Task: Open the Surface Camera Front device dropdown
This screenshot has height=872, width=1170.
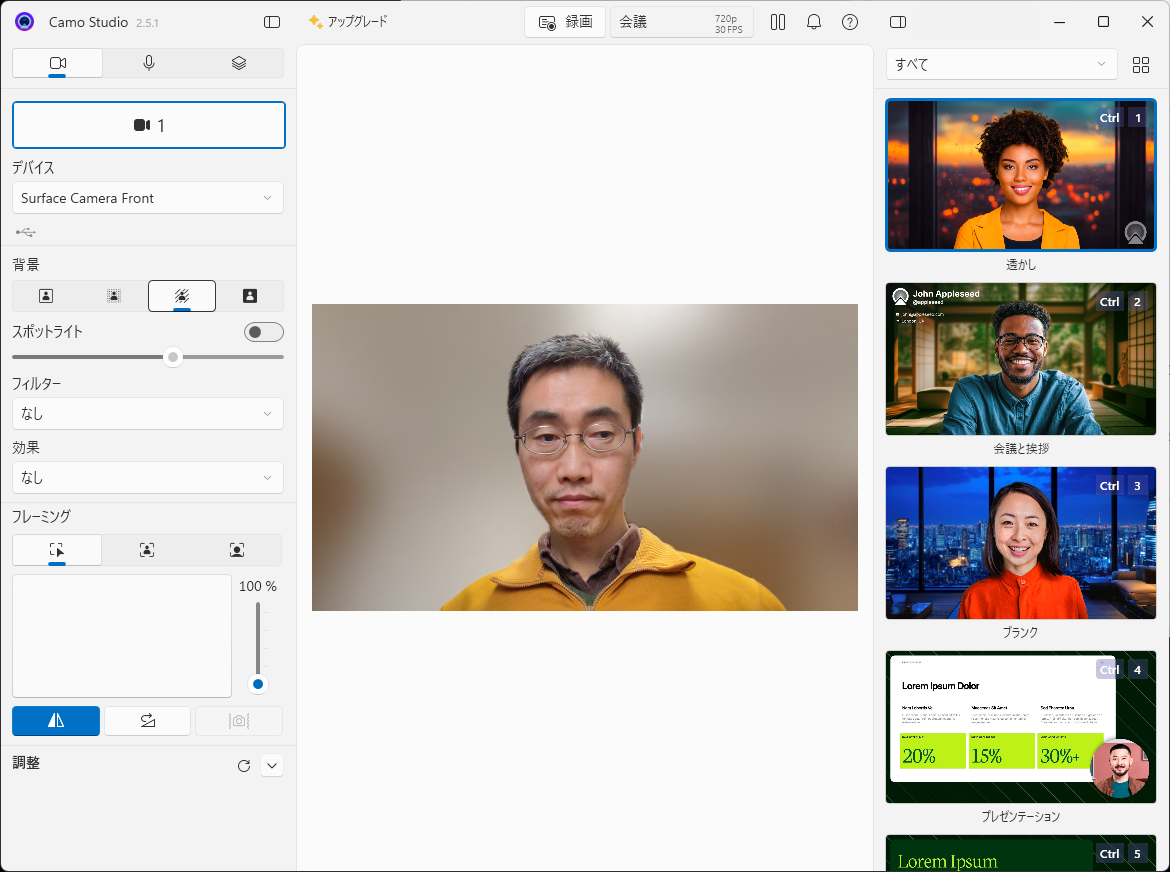Action: (x=148, y=198)
